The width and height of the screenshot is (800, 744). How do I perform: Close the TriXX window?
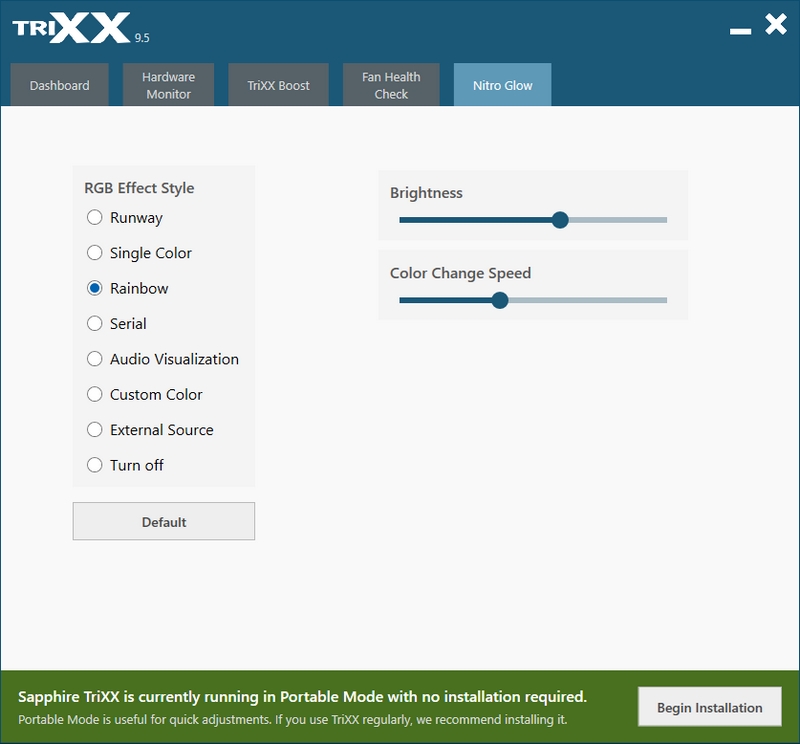[776, 24]
